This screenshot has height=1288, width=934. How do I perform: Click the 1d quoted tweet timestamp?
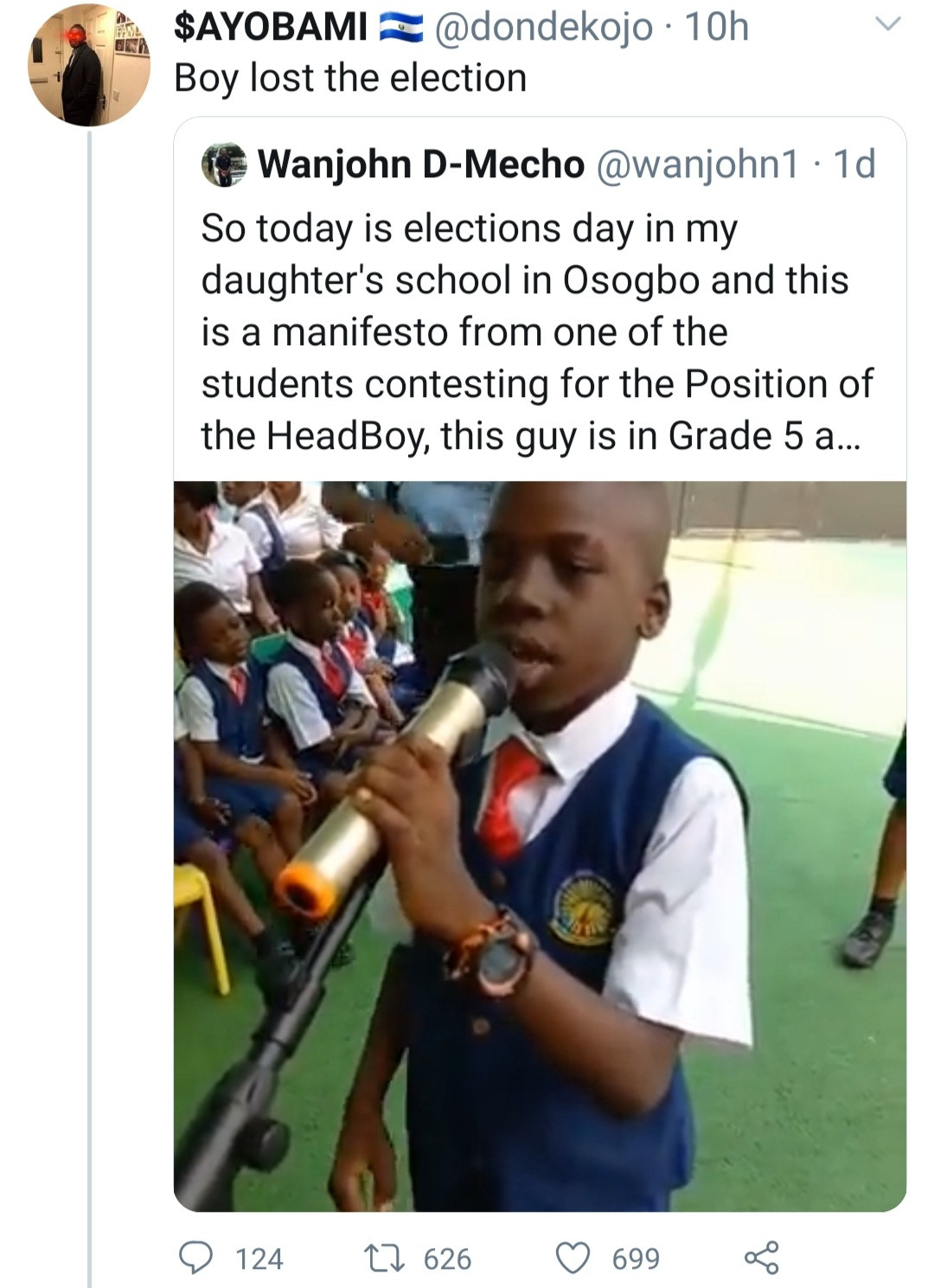coord(854,164)
